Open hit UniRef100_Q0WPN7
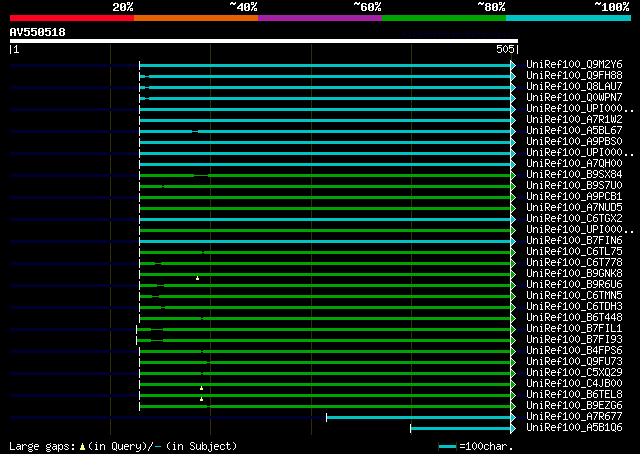640x454 pixels. click(574, 98)
